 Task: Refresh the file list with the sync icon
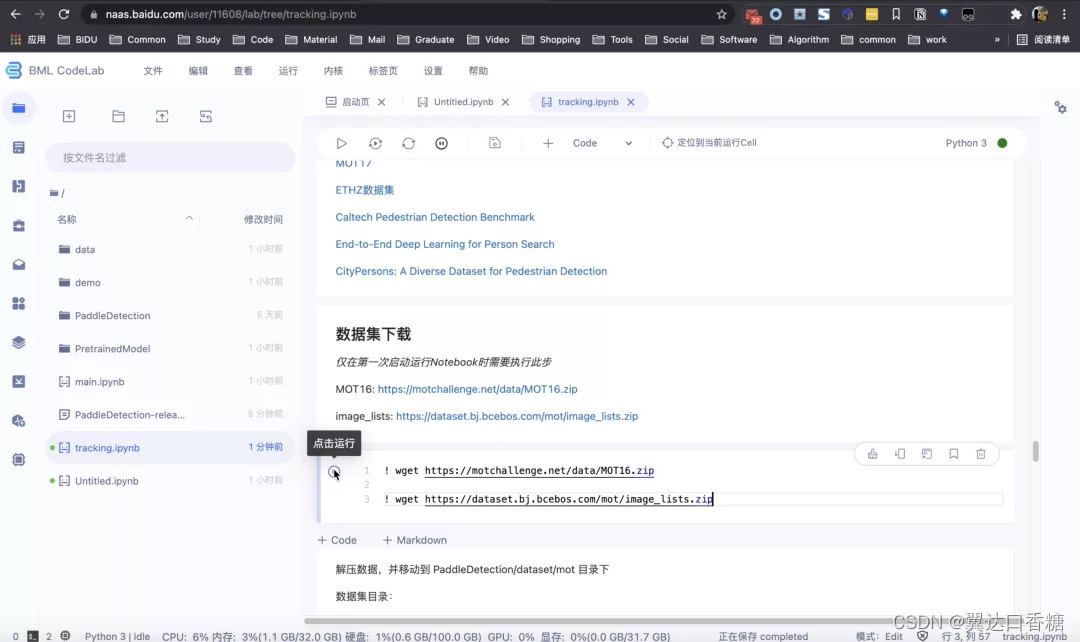point(205,116)
